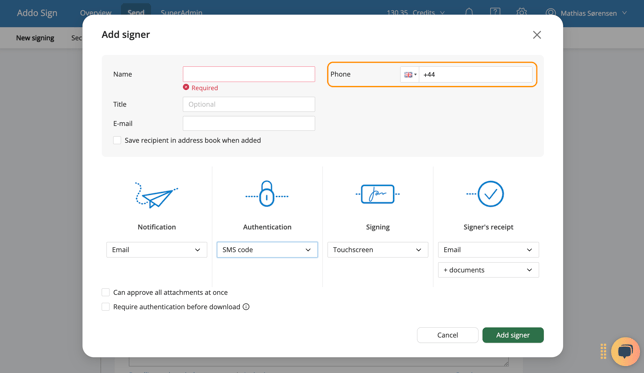Screen dimensions: 644x373
Task: Open the chat support bubble icon
Action: pyautogui.click(x=625, y=352)
